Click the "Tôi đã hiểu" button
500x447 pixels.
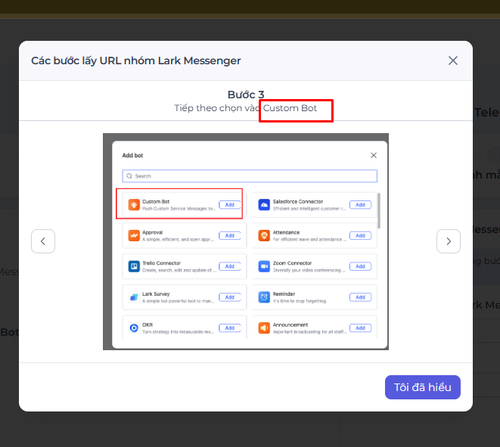423,387
